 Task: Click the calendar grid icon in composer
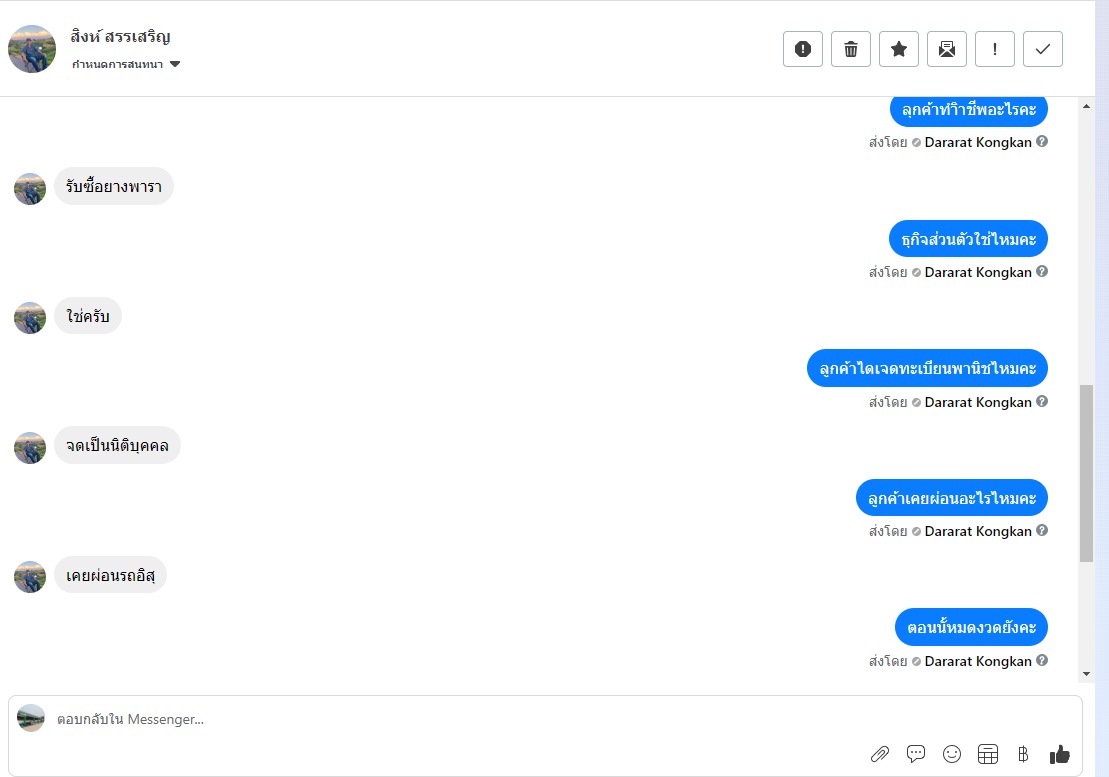point(988,754)
